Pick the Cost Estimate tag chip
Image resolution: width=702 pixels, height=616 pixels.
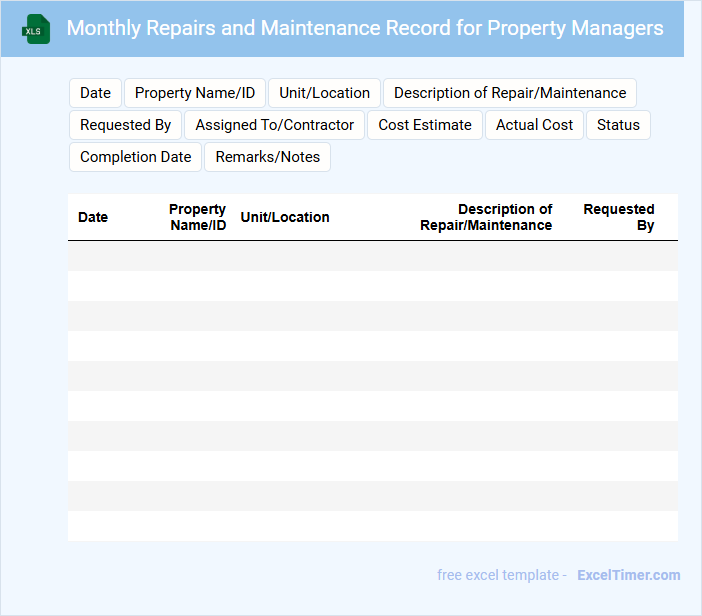tap(425, 125)
